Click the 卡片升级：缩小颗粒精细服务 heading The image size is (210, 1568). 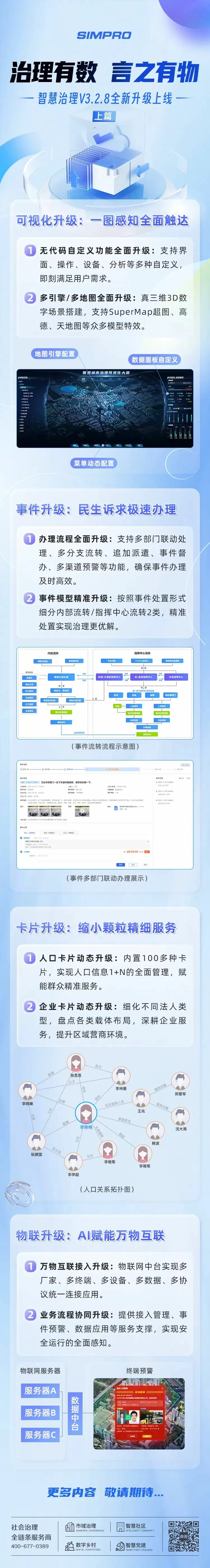point(96,928)
